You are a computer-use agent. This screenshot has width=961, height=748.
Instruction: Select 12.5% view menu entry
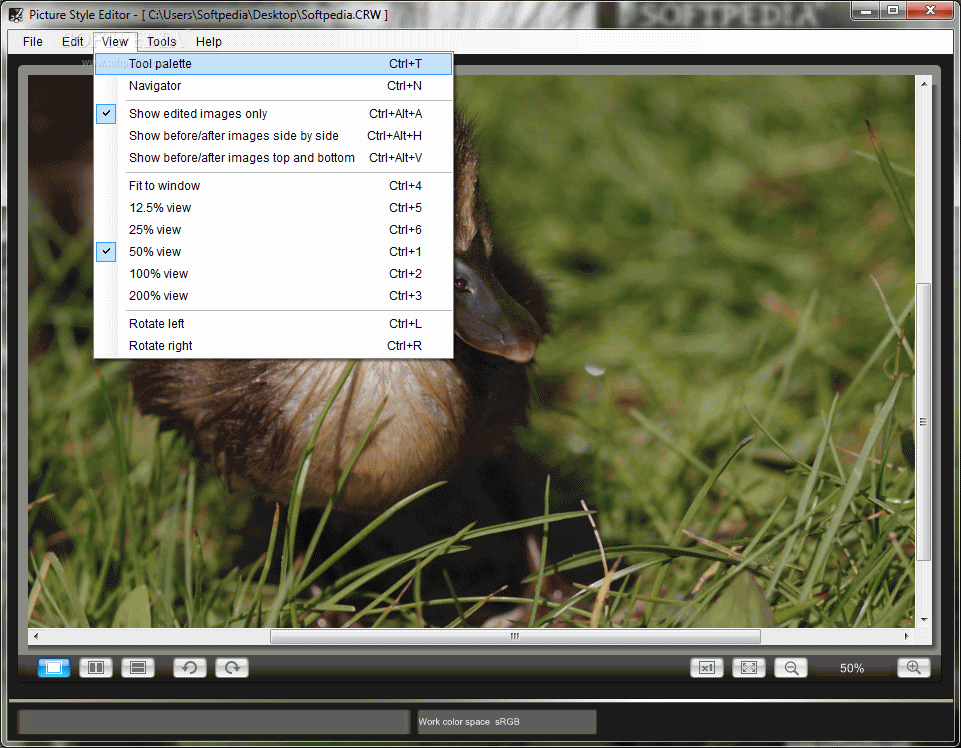(x=273, y=208)
